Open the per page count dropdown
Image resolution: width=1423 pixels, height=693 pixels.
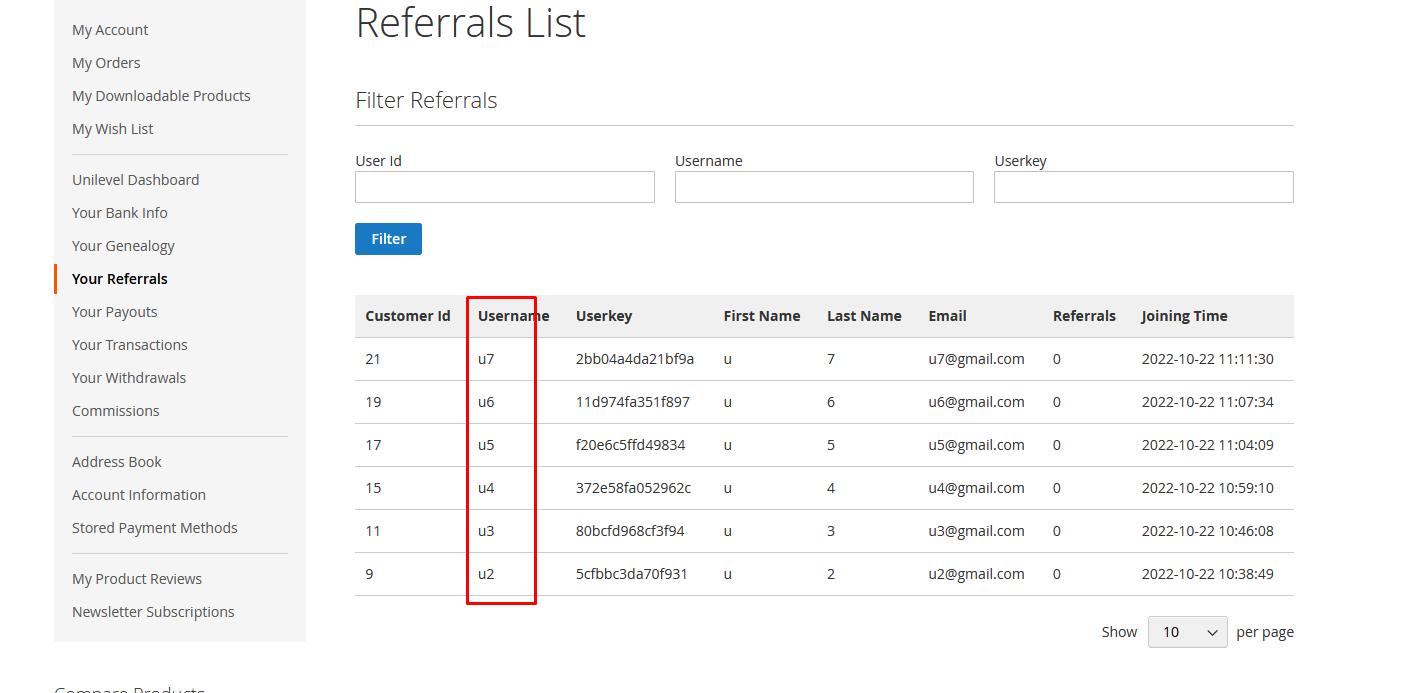coord(1187,632)
